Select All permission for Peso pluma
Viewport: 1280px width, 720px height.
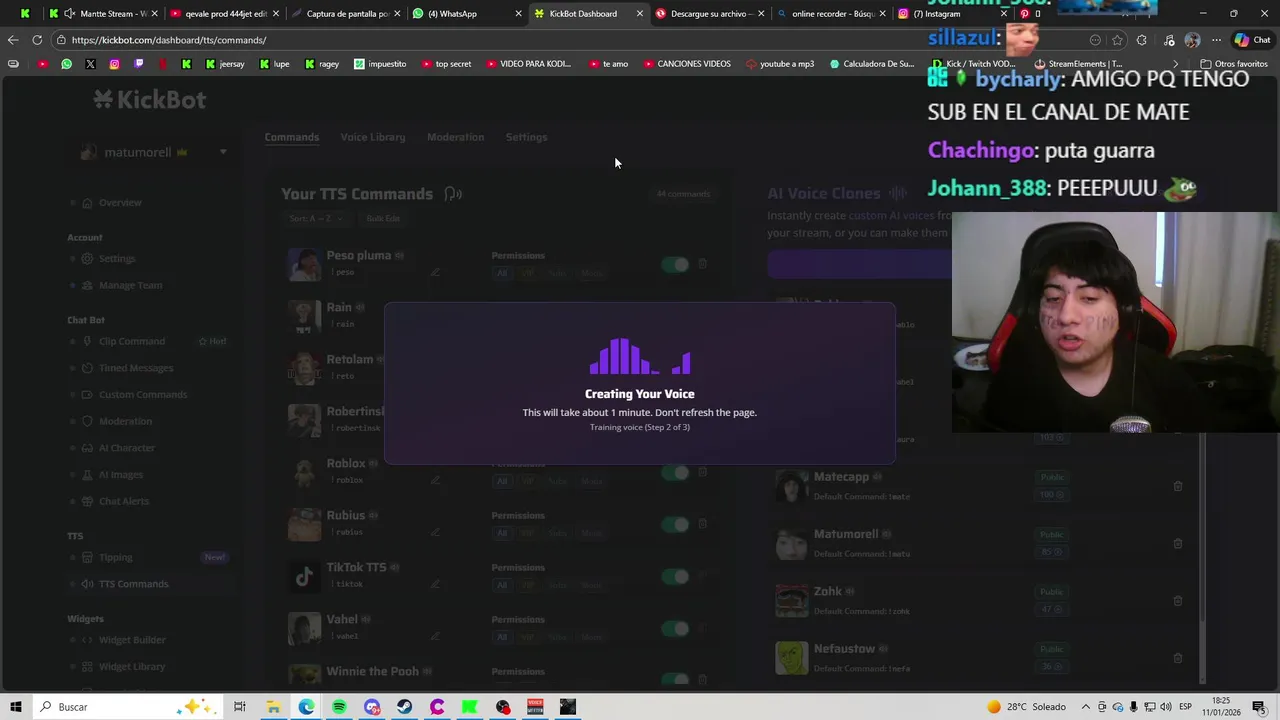(502, 273)
